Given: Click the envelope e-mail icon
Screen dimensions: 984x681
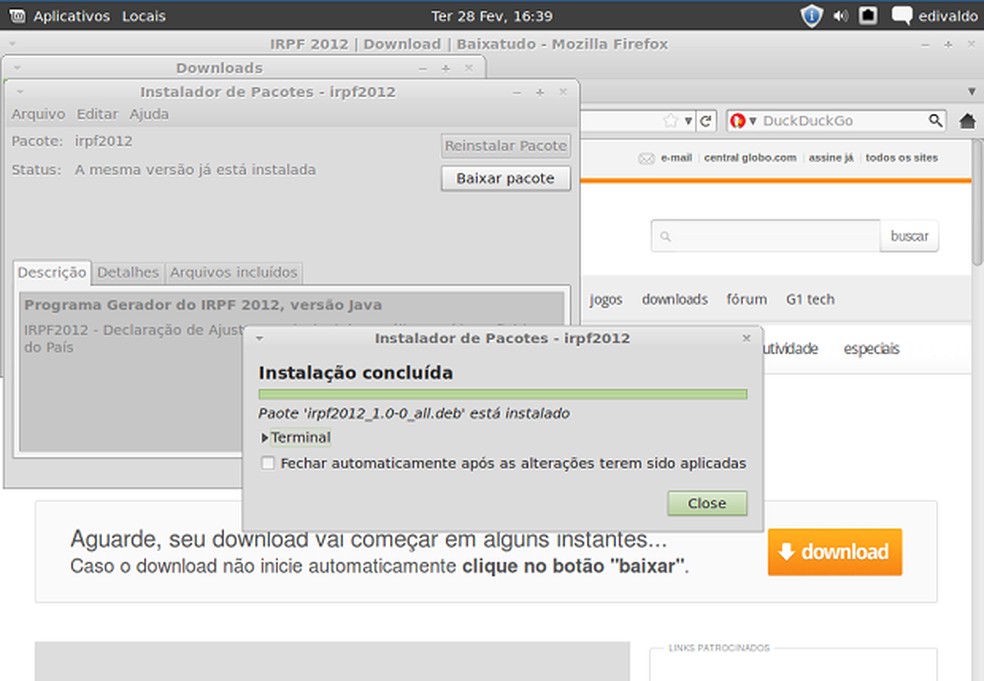Looking at the screenshot, I should pos(646,158).
